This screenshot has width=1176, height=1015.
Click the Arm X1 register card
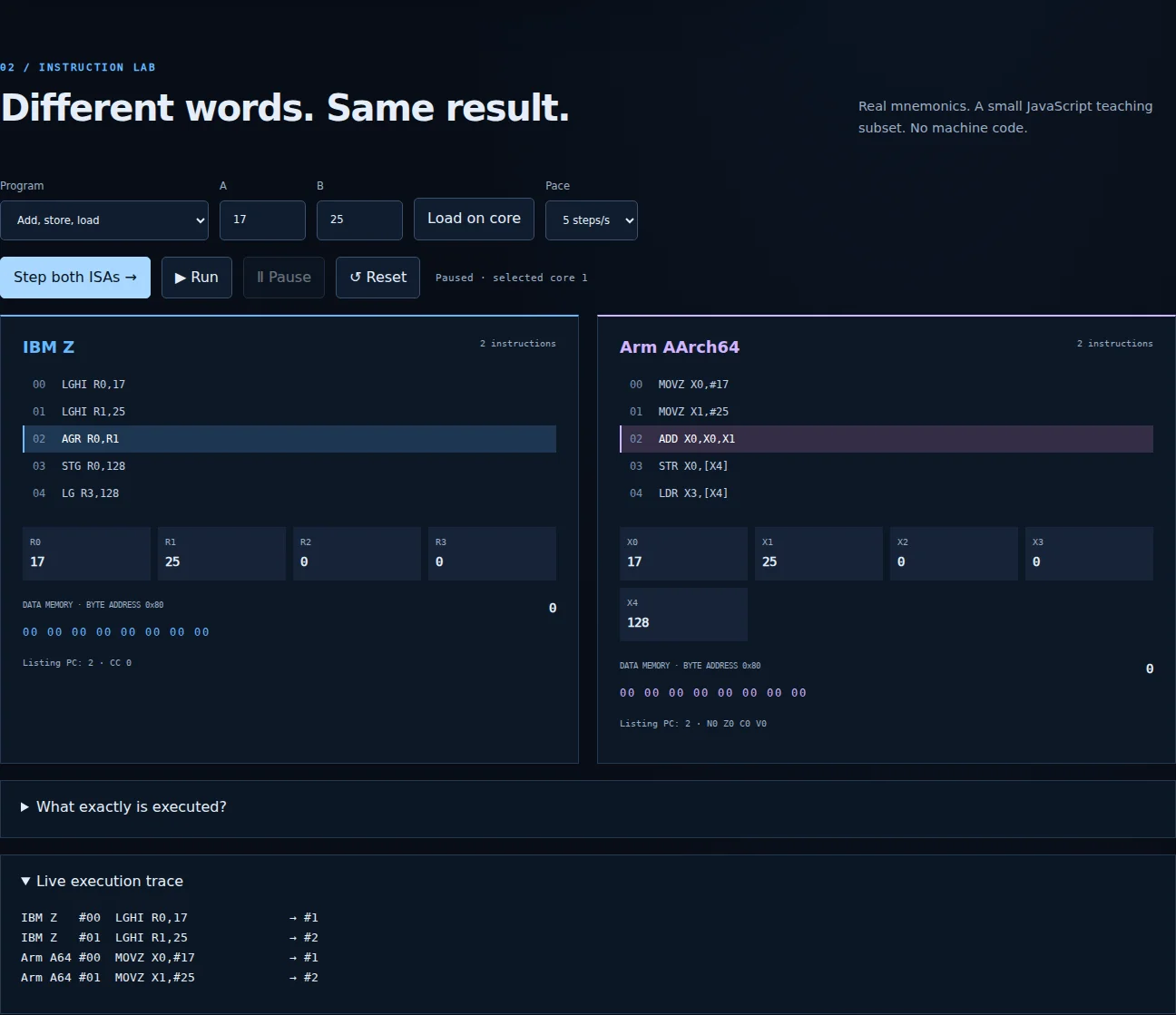click(x=818, y=553)
